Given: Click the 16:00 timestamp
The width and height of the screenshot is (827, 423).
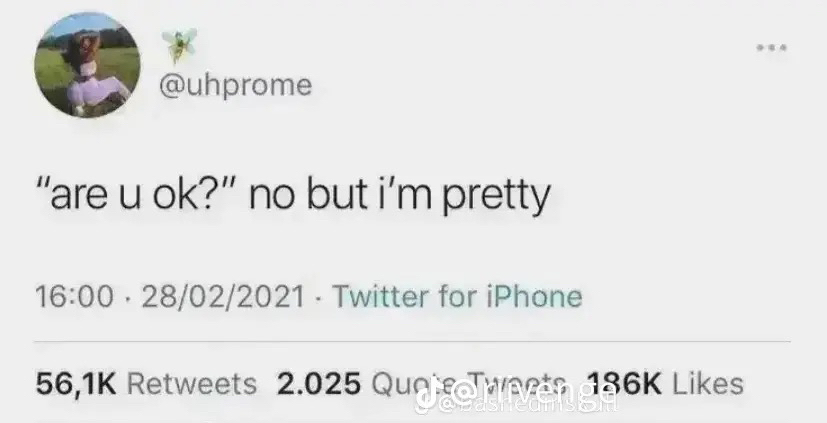Looking at the screenshot, I should 74,296.
